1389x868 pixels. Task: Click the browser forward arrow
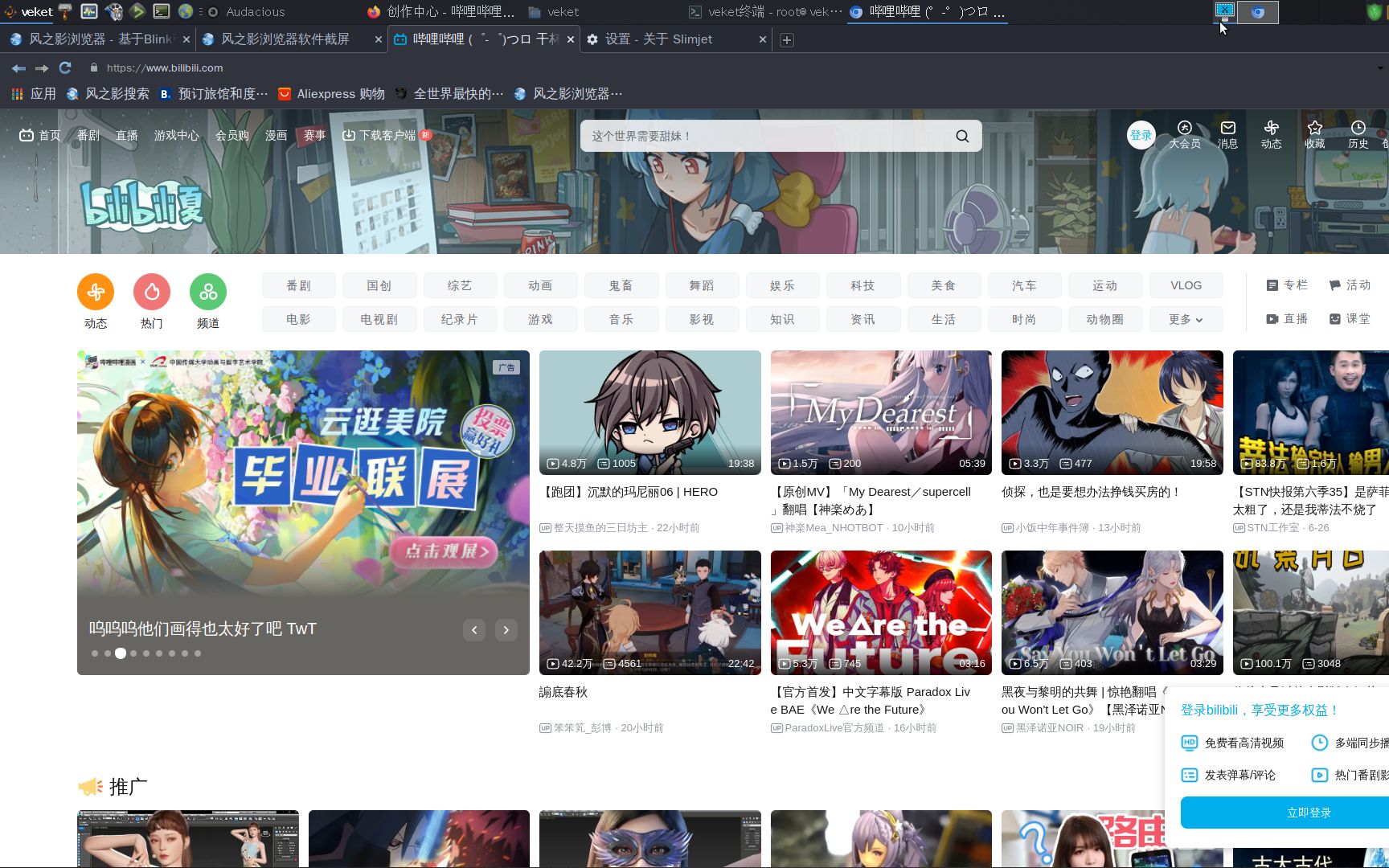(42, 68)
